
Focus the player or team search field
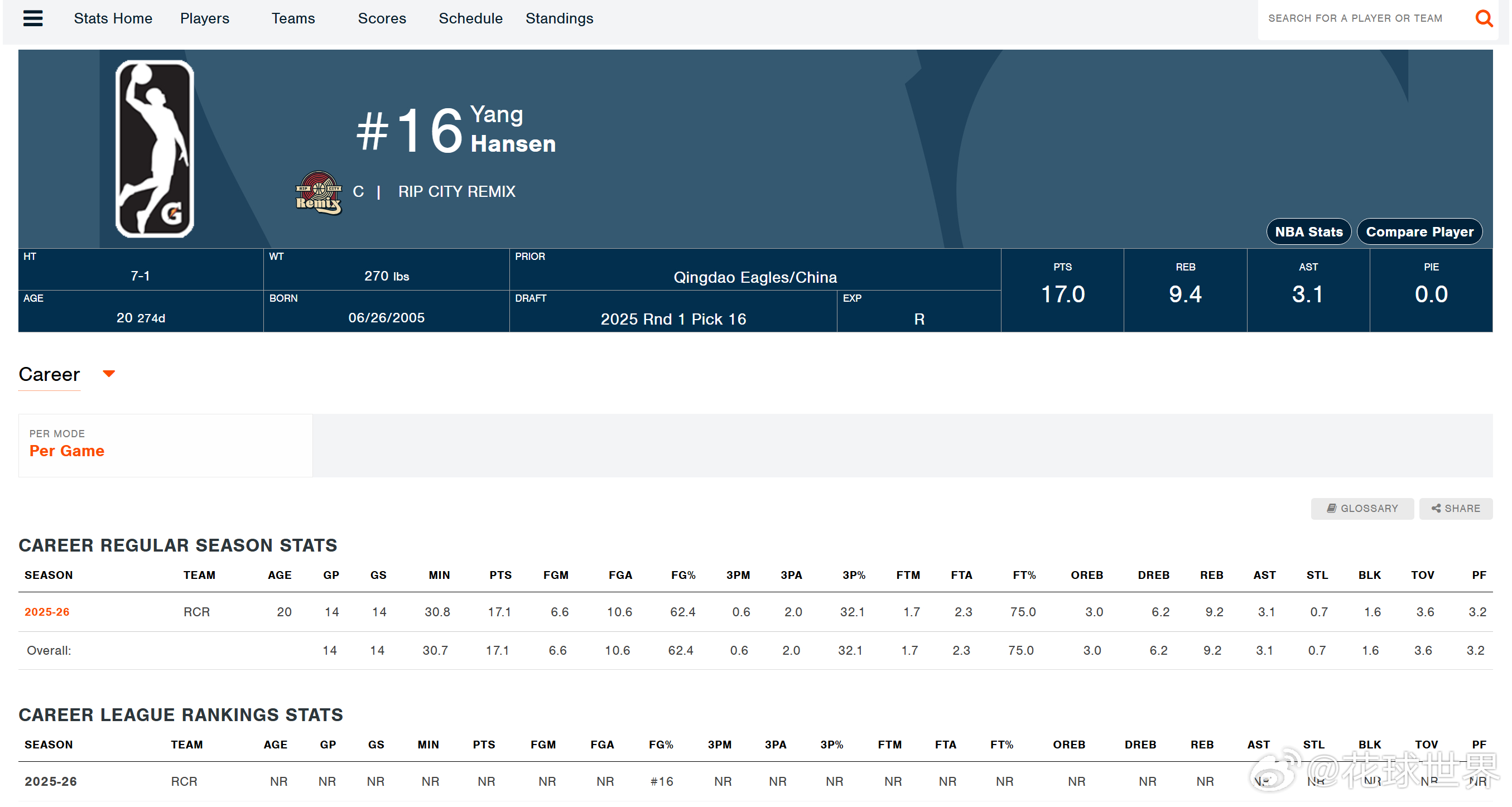click(1355, 18)
